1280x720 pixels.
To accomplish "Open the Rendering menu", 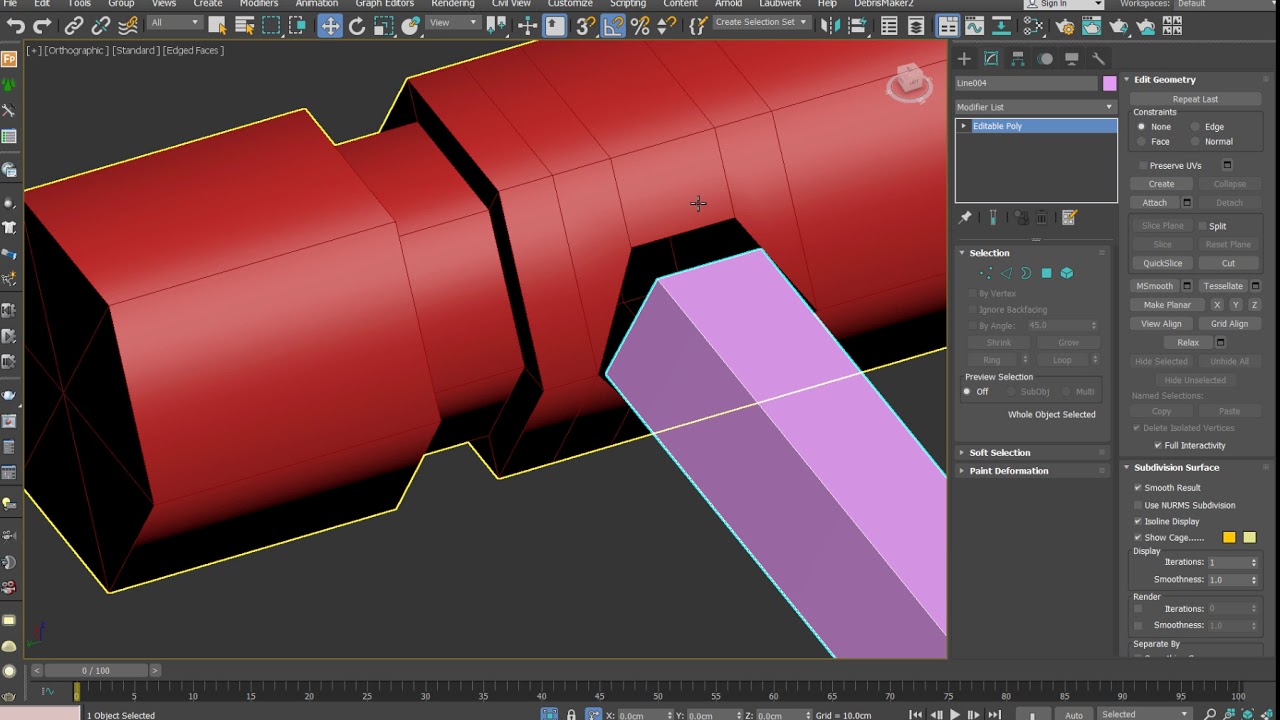I will point(453,4).
